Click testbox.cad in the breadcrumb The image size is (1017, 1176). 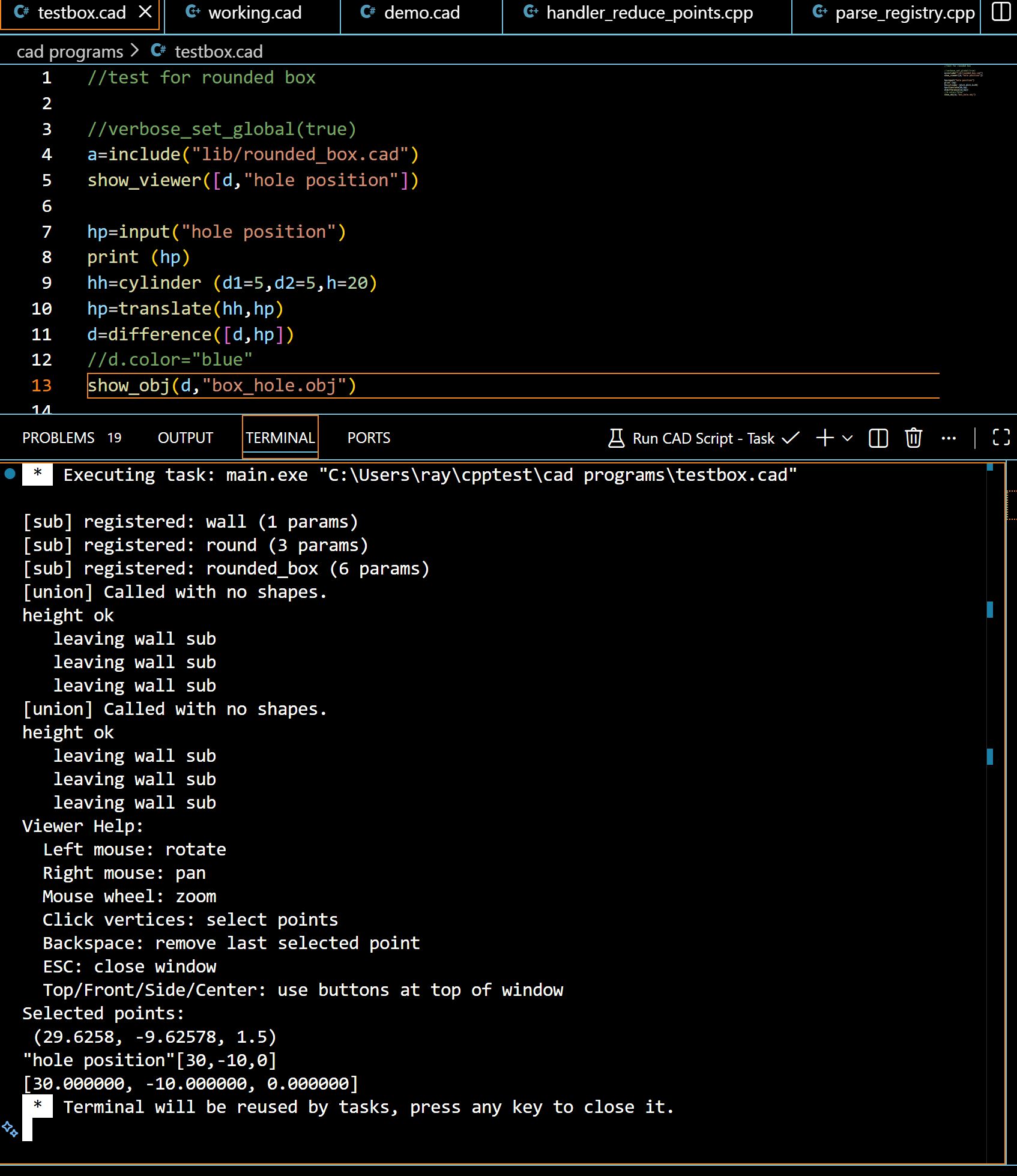[x=219, y=52]
